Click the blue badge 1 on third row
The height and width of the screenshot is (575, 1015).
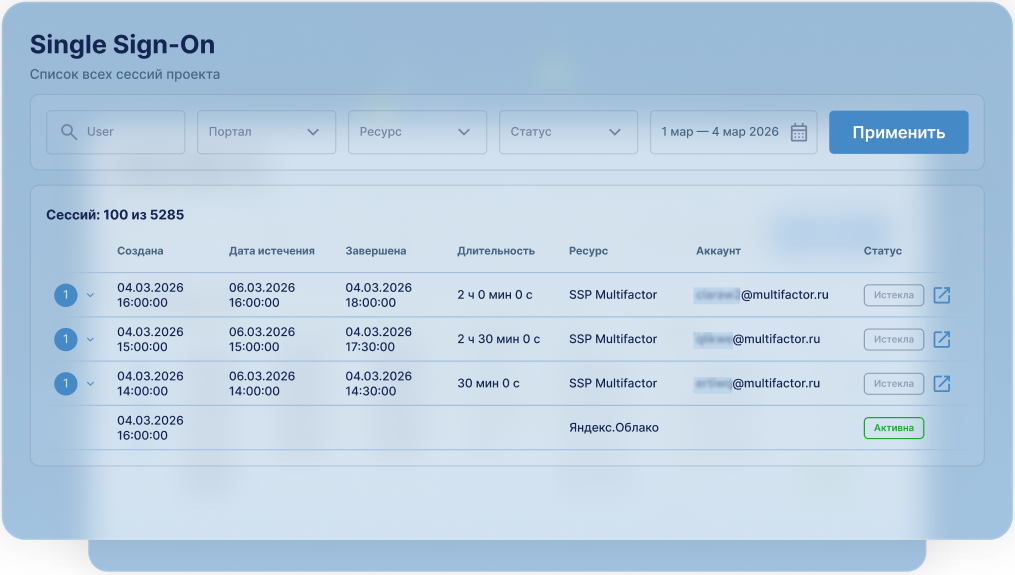(65, 383)
